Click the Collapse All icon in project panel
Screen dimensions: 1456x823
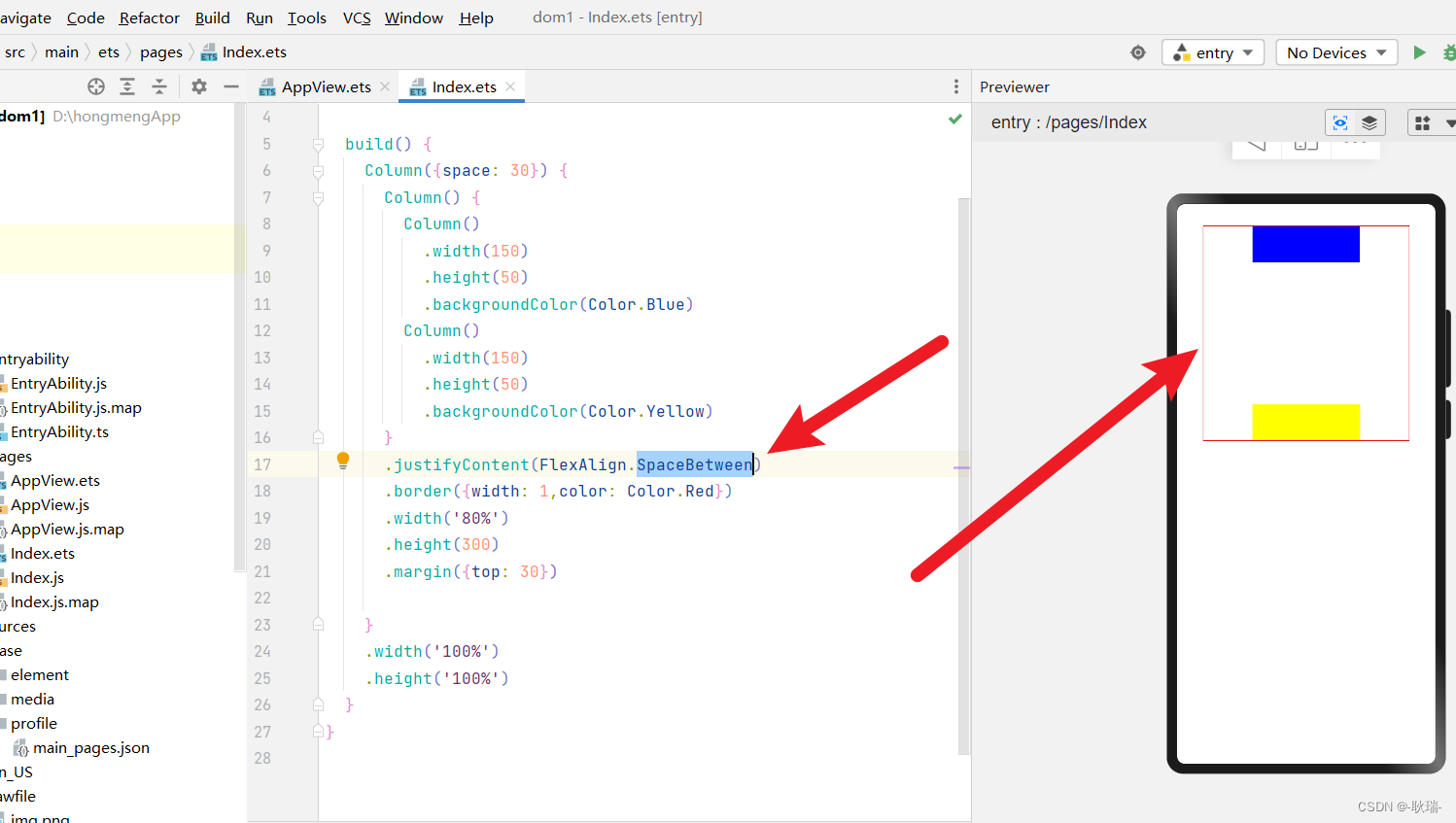click(159, 86)
